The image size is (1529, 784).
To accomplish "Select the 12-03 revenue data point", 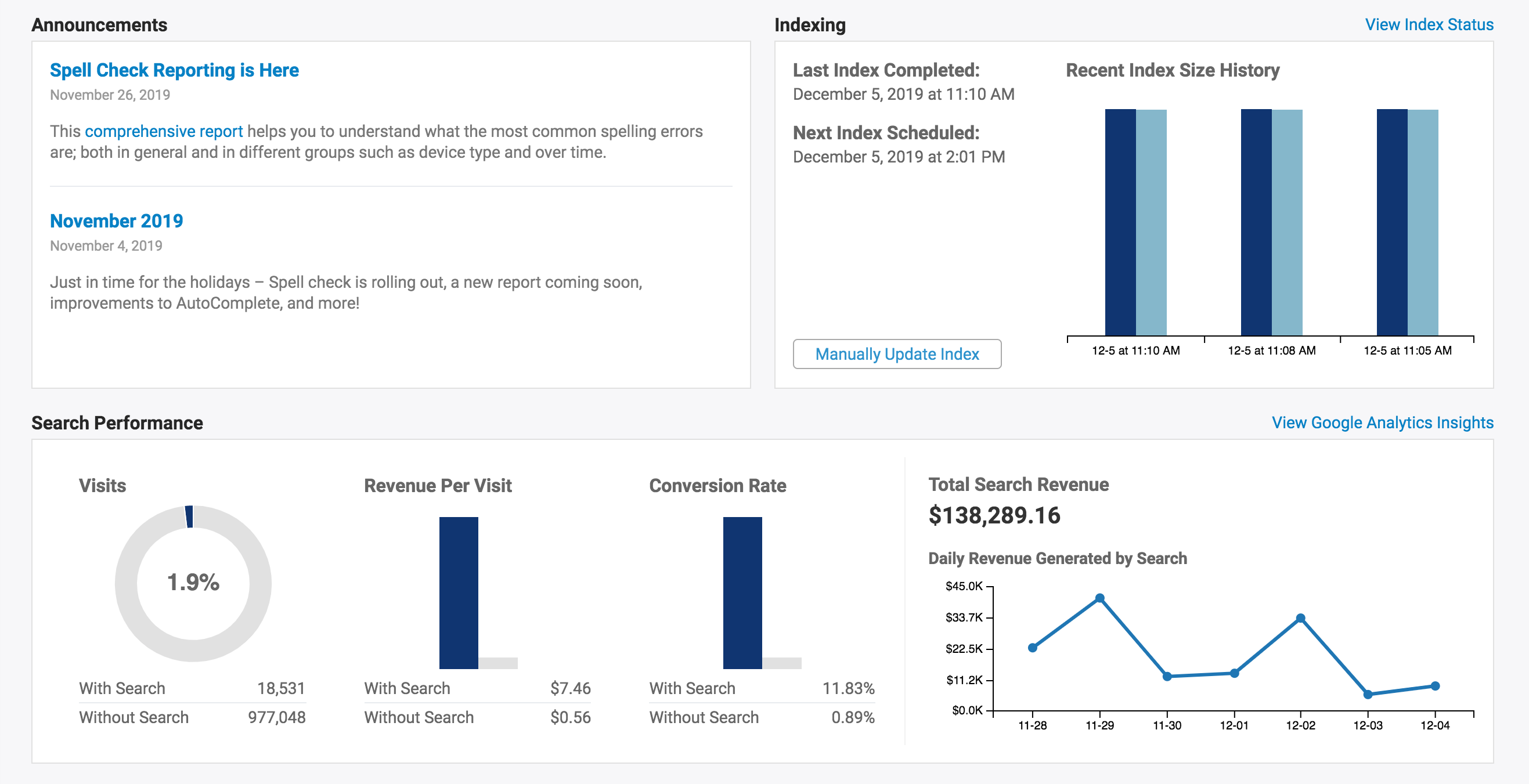I will pyautogui.click(x=1368, y=695).
